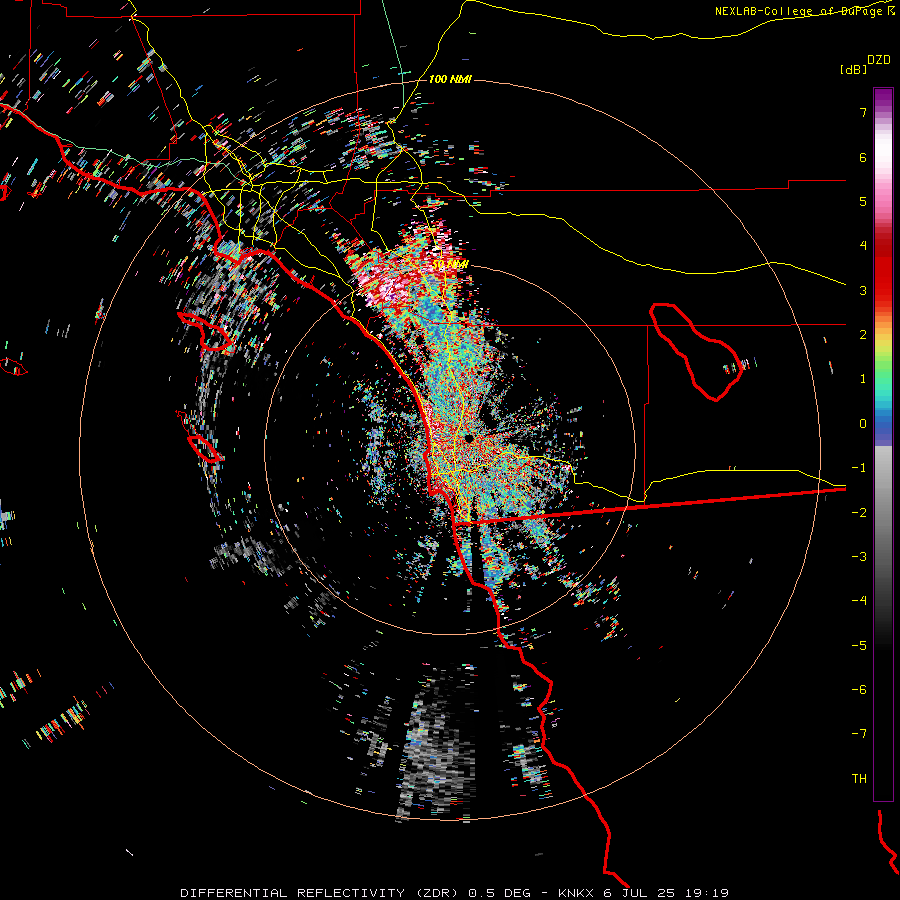Image resolution: width=900 pixels, height=900 pixels.
Task: Click the 2 value on the scale
Action: click(863, 335)
